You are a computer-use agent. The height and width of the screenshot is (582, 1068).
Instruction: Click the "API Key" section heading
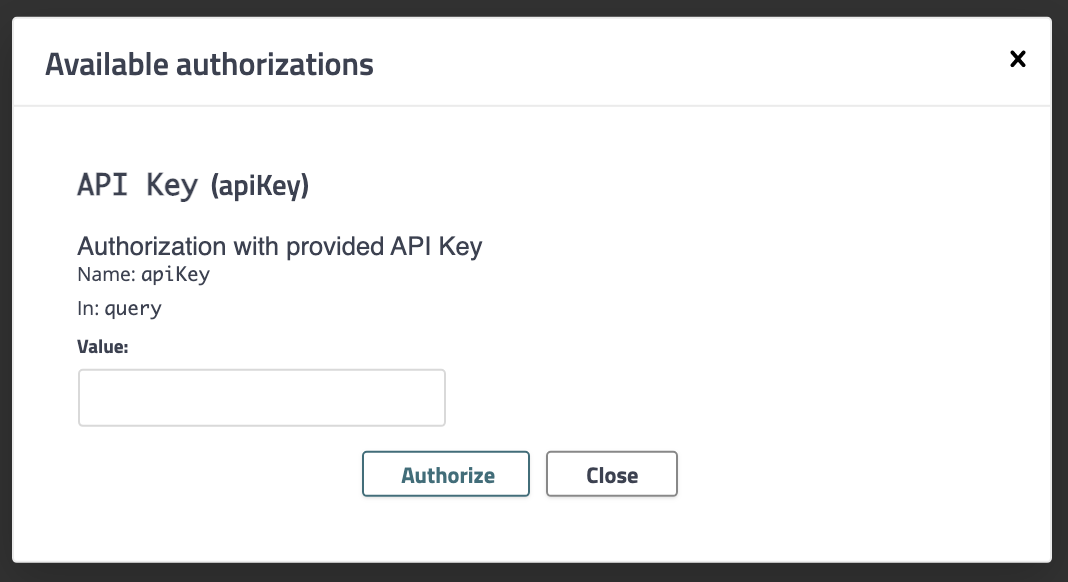click(137, 186)
